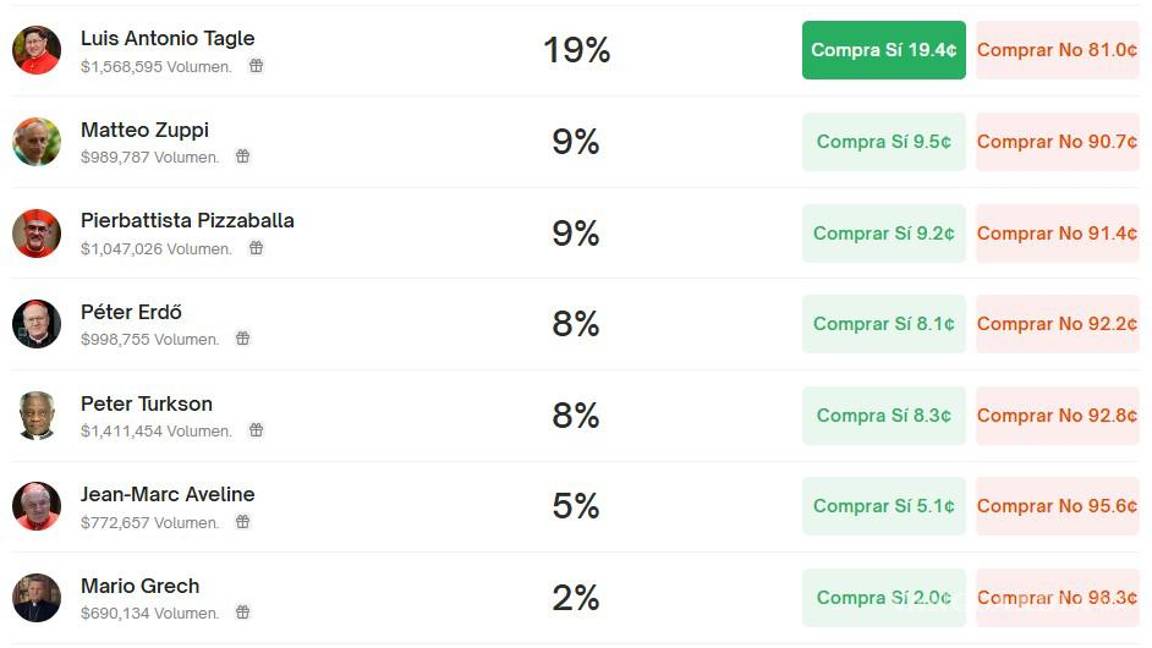Click the gift icon beside Matteo Zuppi's volume
Image resolution: width=1152 pixels, height=648 pixels.
tap(243, 156)
